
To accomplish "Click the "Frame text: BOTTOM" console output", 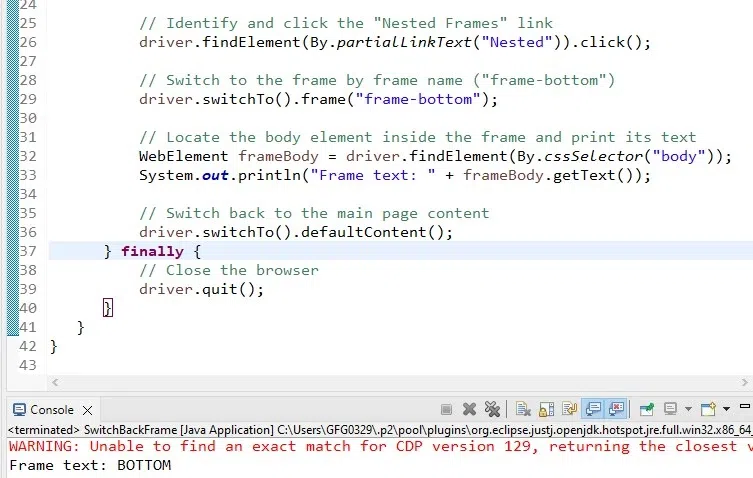I will [x=90, y=465].
